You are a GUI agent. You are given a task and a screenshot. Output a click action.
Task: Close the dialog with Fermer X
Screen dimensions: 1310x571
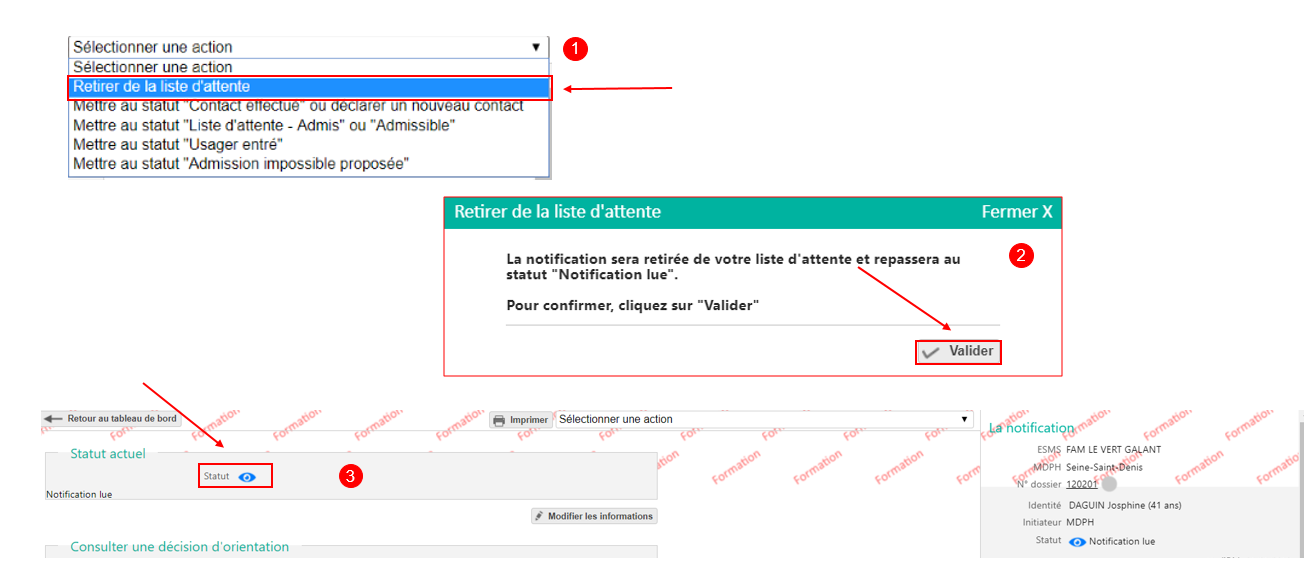(1016, 212)
